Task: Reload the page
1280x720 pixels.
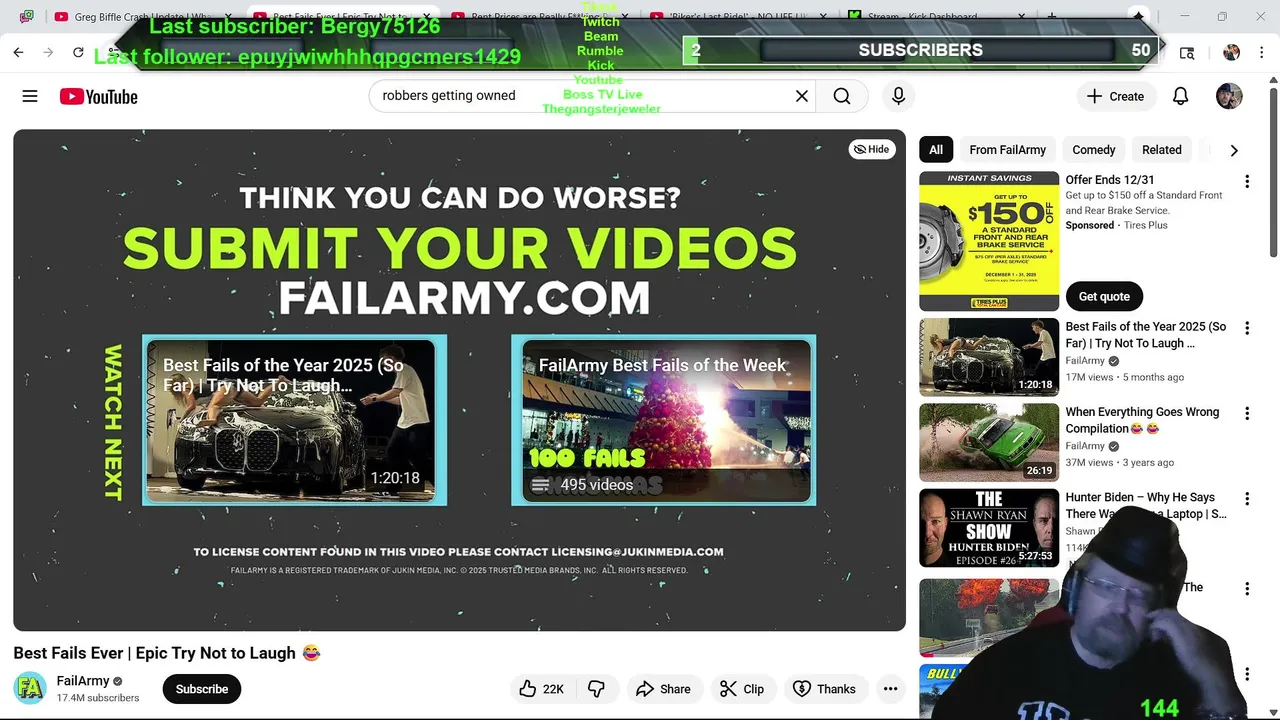Action: (78, 52)
